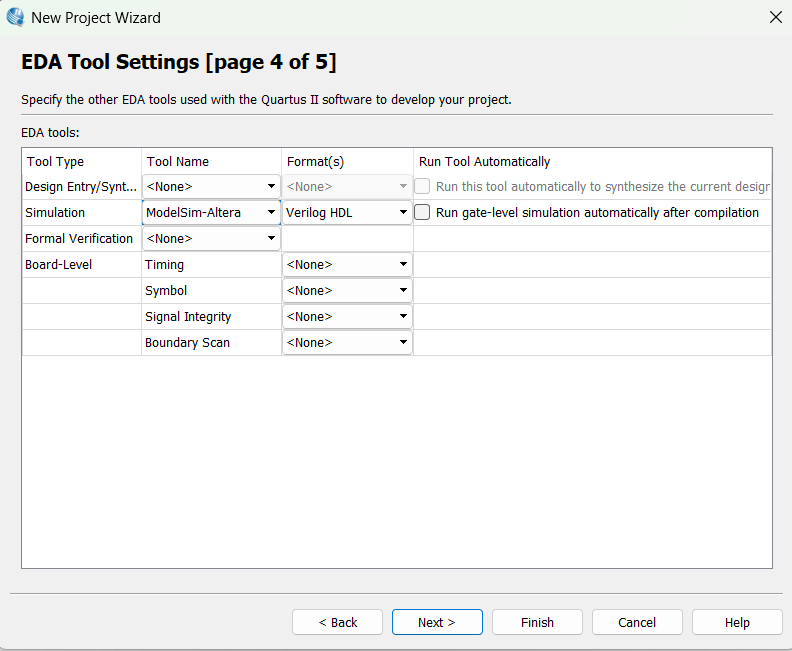This screenshot has height=651, width=792.
Task: Click the Format(s) column header
Action: click(347, 162)
